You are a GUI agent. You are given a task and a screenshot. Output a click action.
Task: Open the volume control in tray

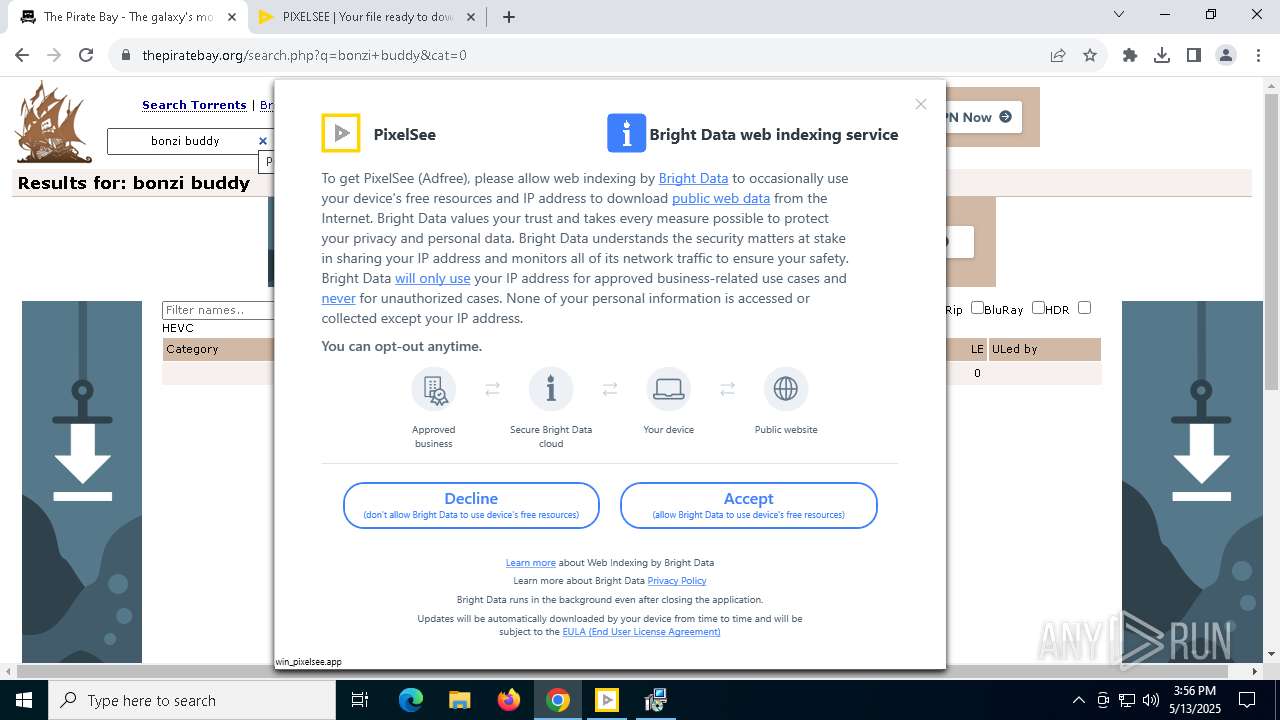click(1151, 700)
